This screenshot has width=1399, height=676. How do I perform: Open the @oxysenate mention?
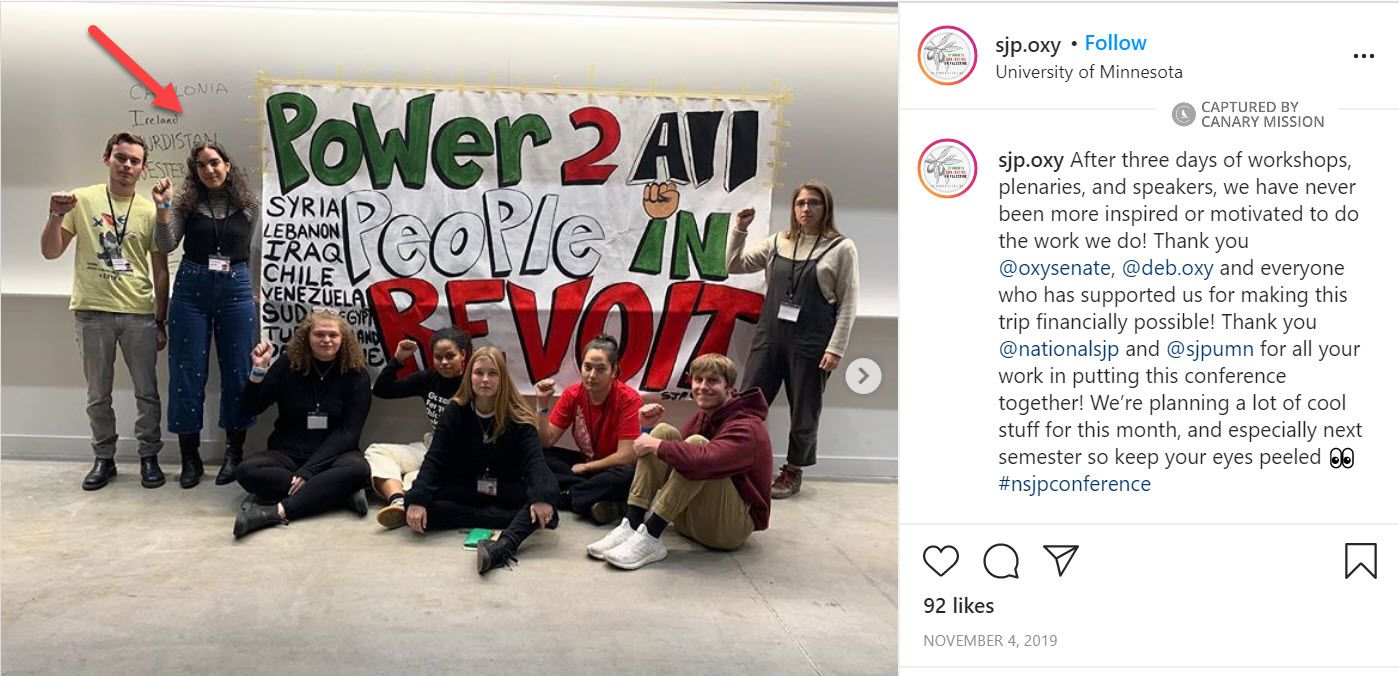coord(1054,268)
